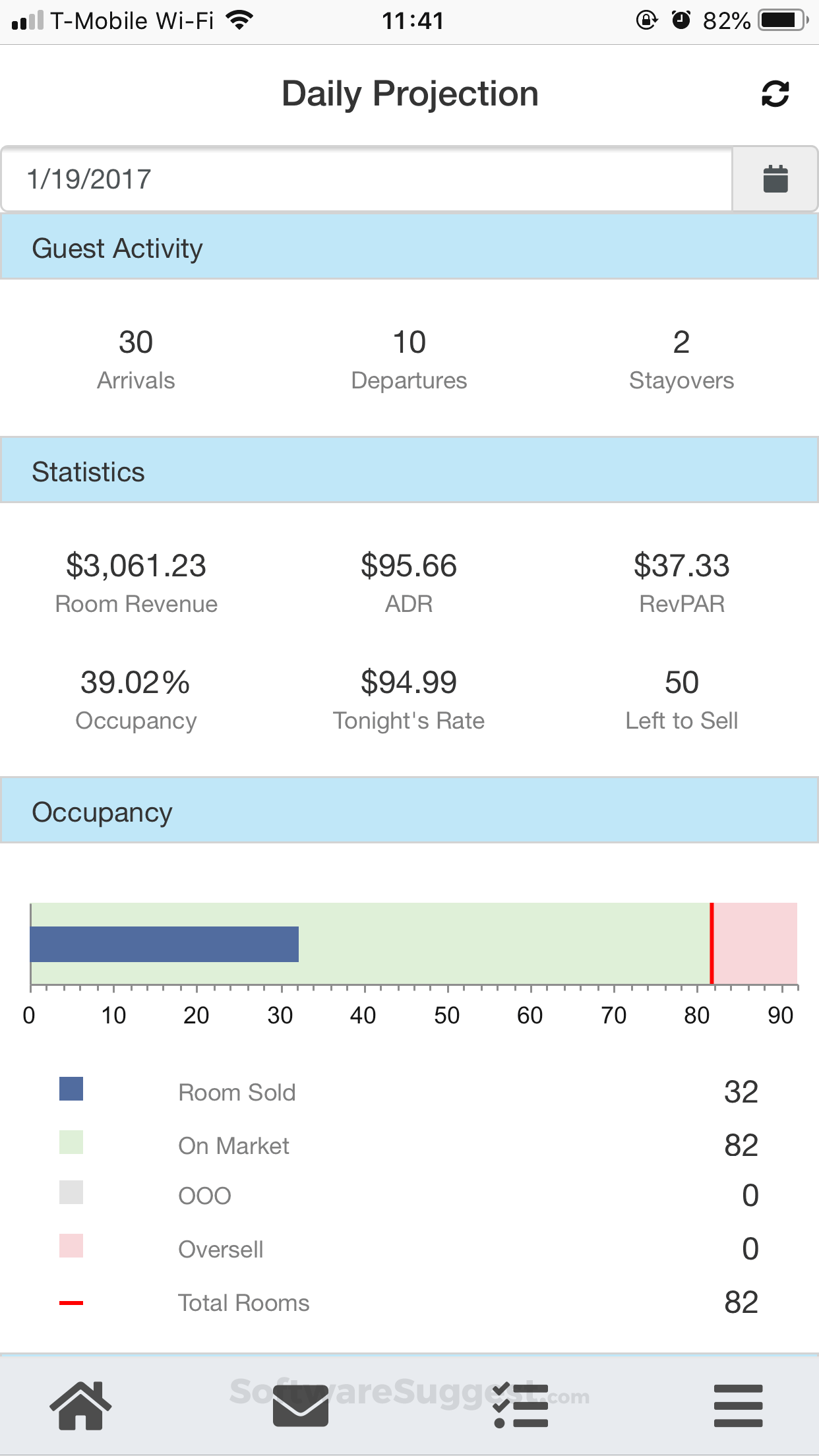The height and width of the screenshot is (1456, 819).
Task: Open the hamburger menu icon
Action: tap(738, 1405)
